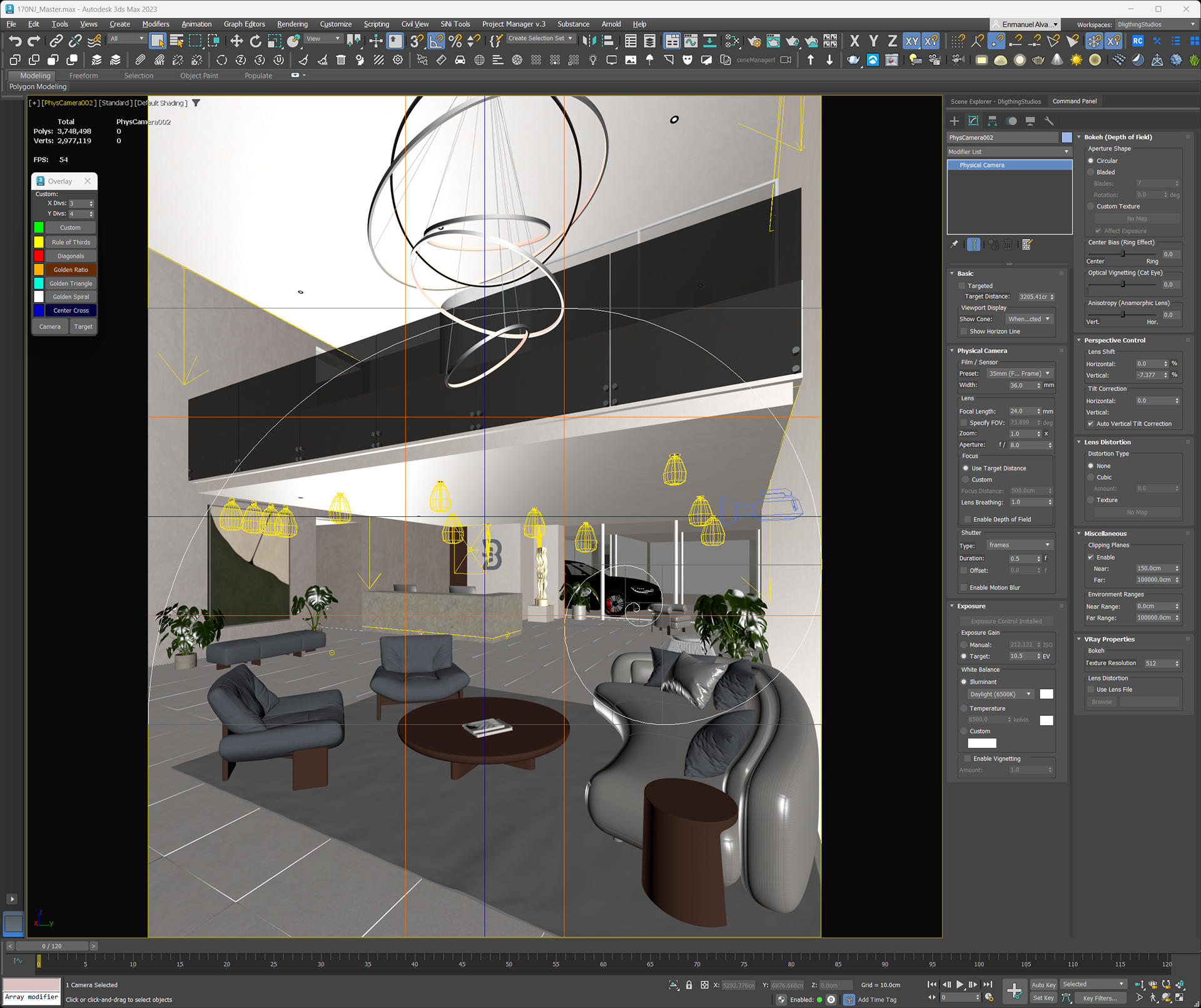Open the View coordinate system dropdown
The image size is (1201, 1008).
pos(323,39)
